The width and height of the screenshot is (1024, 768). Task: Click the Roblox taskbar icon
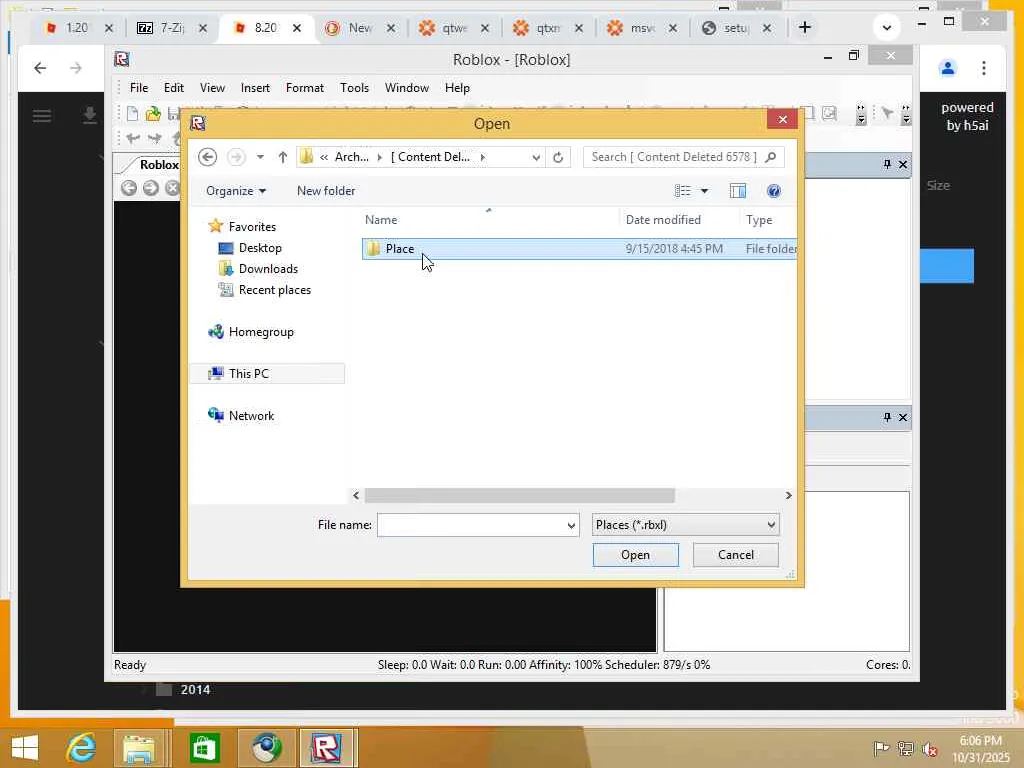pyautogui.click(x=327, y=748)
